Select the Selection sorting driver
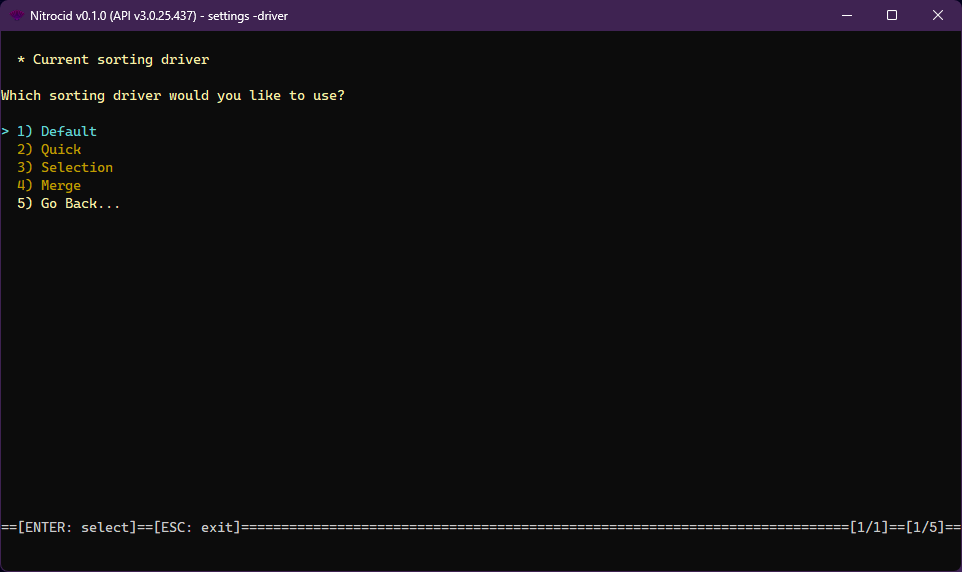Viewport: 962px width, 572px height. [76, 168]
